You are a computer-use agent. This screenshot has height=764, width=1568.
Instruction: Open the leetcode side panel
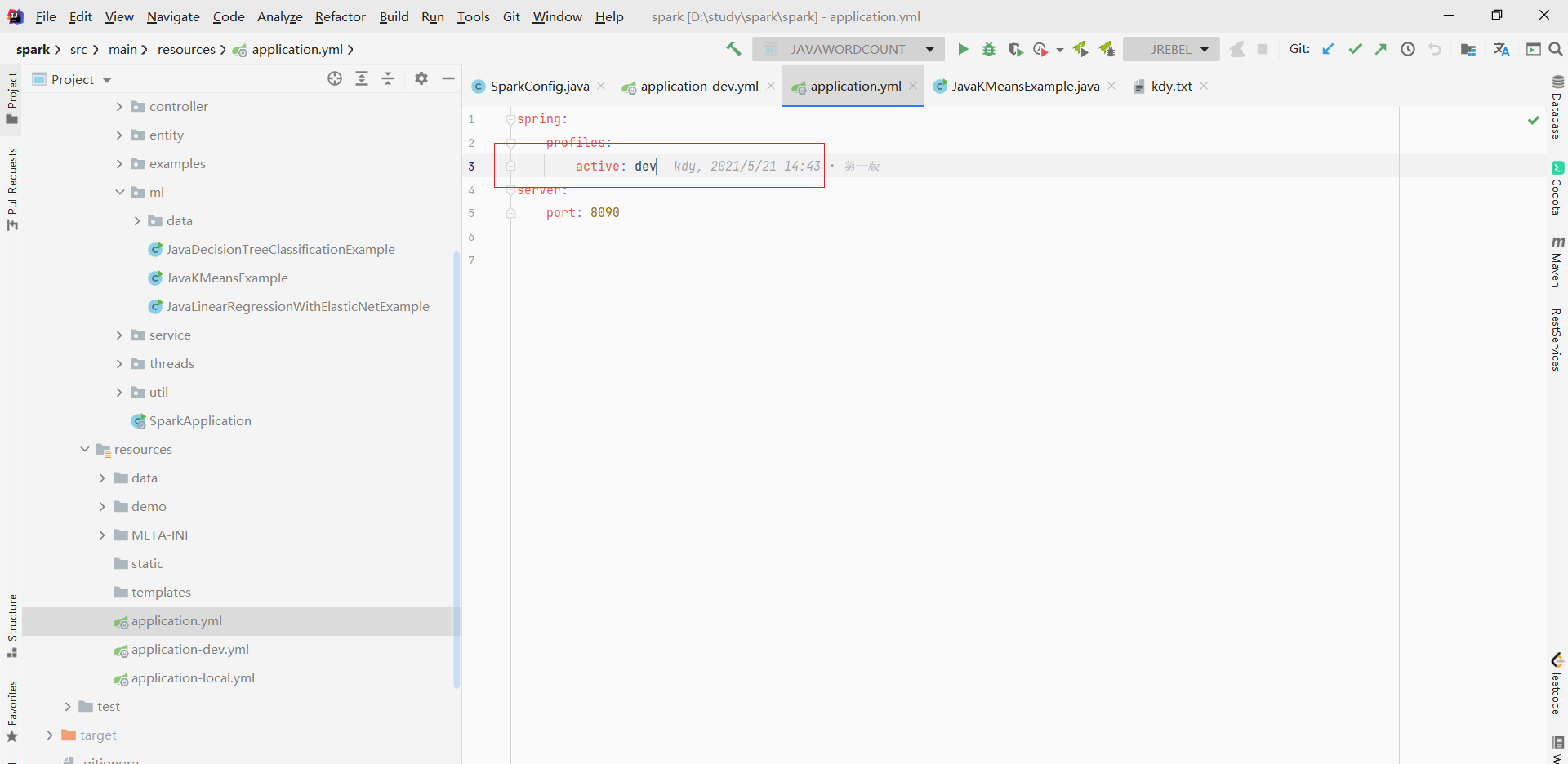click(1557, 684)
